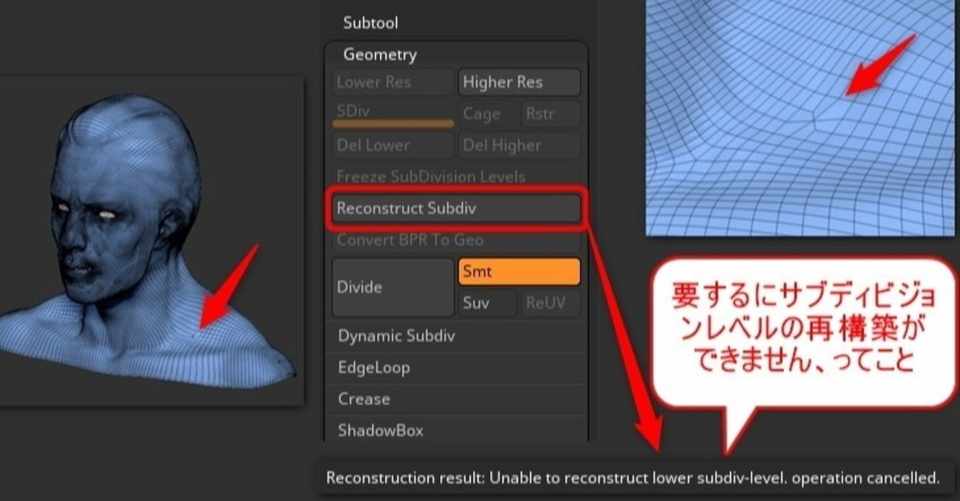
Task: Toggle Freeze SubDivision Levels
Action: (456, 177)
